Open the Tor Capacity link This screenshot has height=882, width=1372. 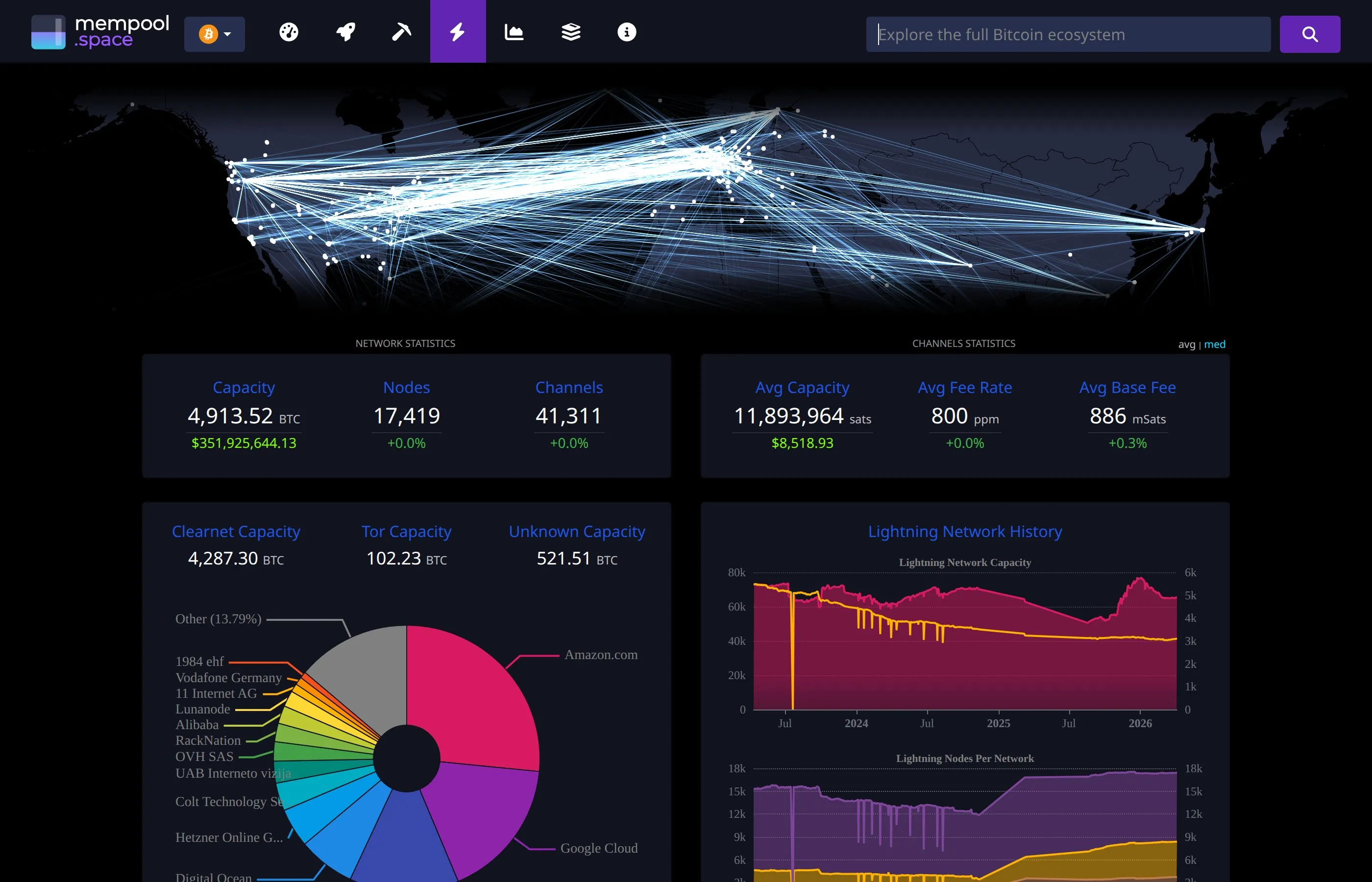(x=407, y=532)
